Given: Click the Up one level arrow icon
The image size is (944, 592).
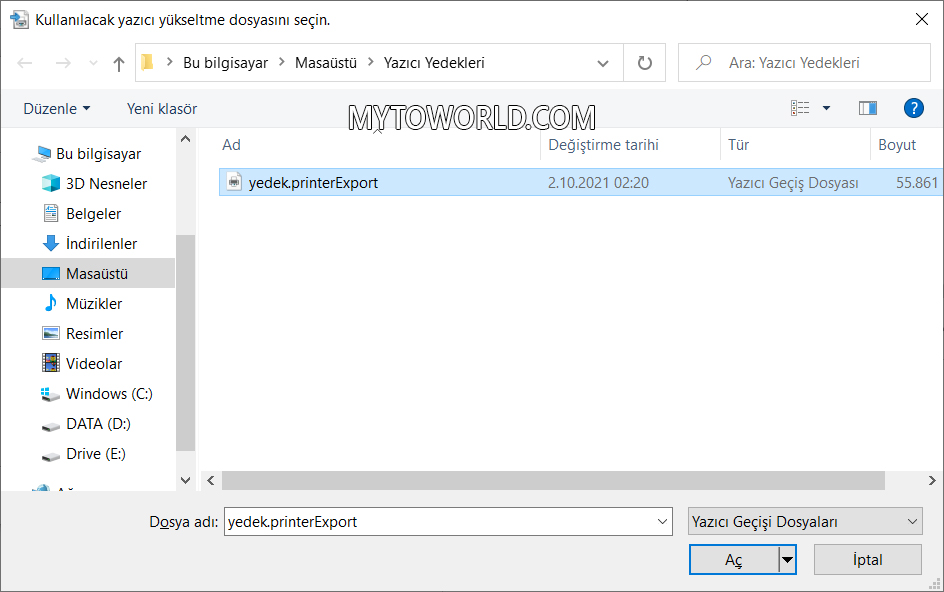Looking at the screenshot, I should point(119,63).
